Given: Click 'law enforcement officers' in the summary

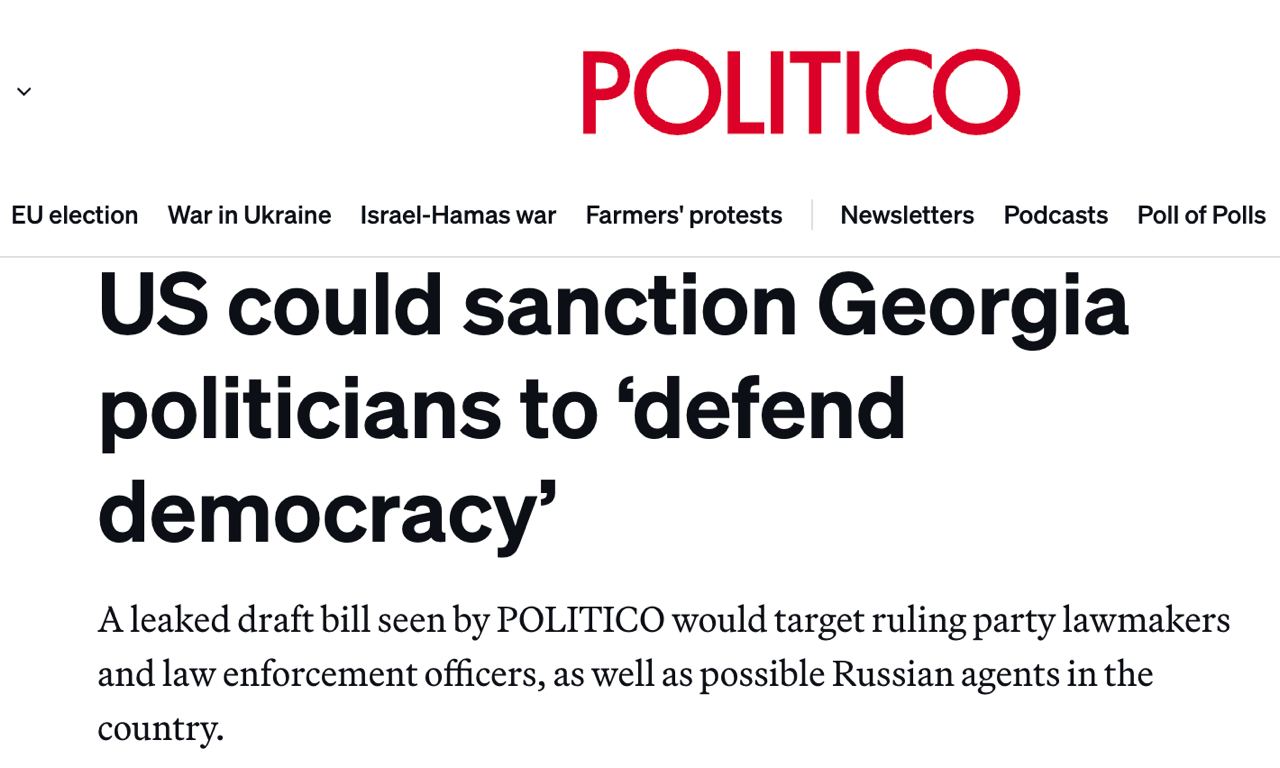Looking at the screenshot, I should (383, 674).
